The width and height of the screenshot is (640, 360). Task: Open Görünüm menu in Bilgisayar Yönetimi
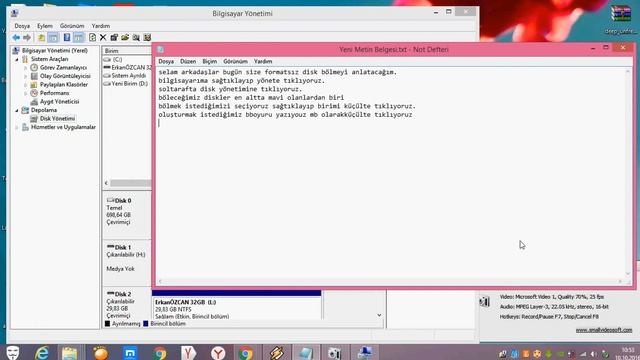point(72,26)
